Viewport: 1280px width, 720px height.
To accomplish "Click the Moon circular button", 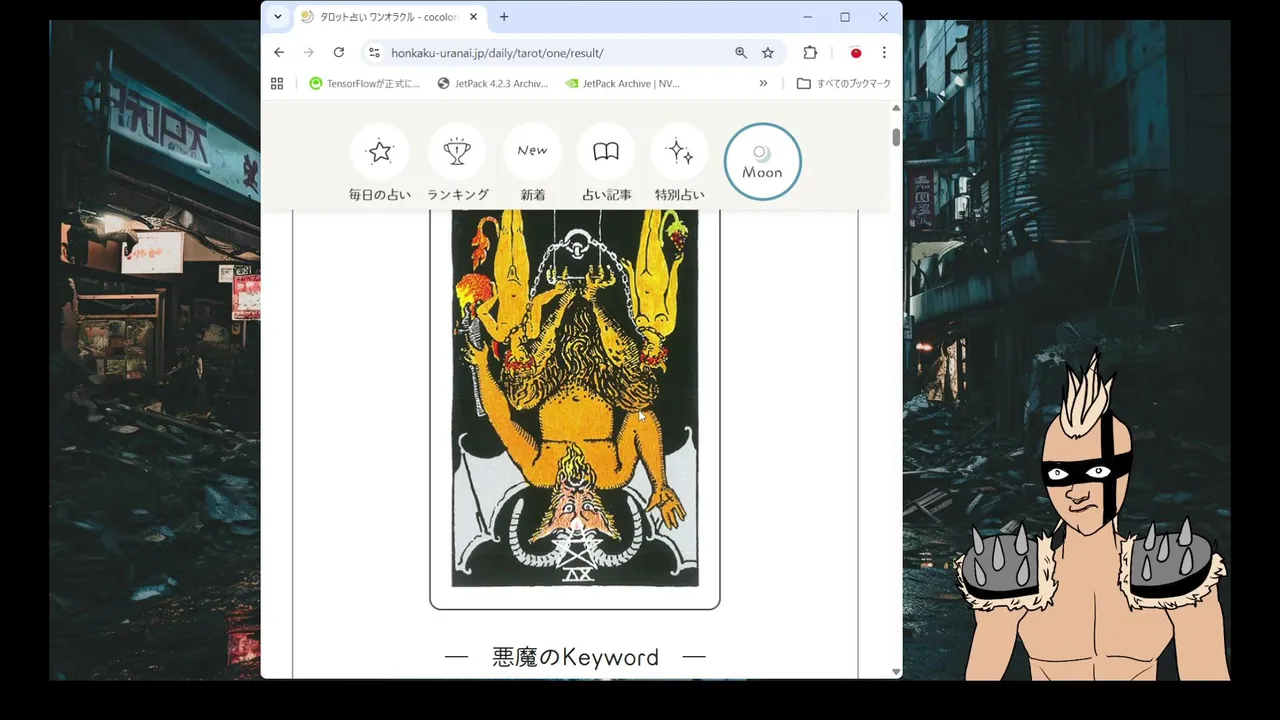I will click(763, 161).
